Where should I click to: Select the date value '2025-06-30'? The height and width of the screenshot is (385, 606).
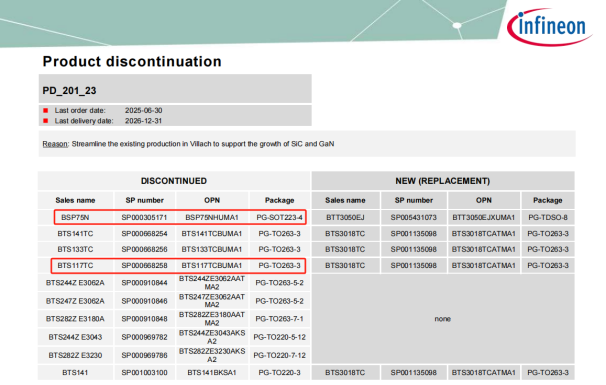click(x=143, y=110)
